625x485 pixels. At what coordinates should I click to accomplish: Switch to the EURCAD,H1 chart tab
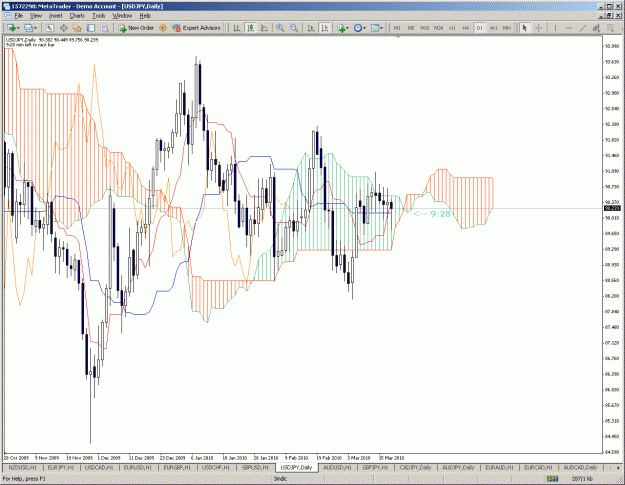tap(539, 467)
